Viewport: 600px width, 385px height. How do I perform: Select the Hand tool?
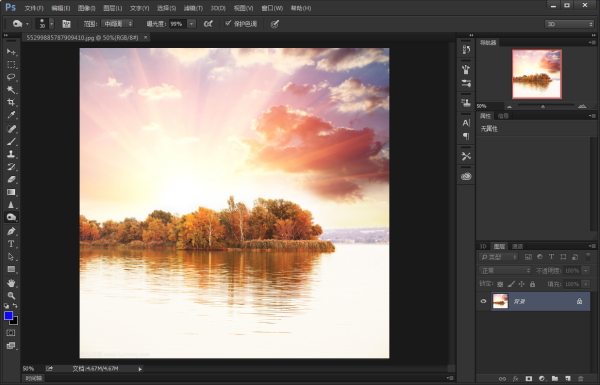pyautogui.click(x=11, y=283)
